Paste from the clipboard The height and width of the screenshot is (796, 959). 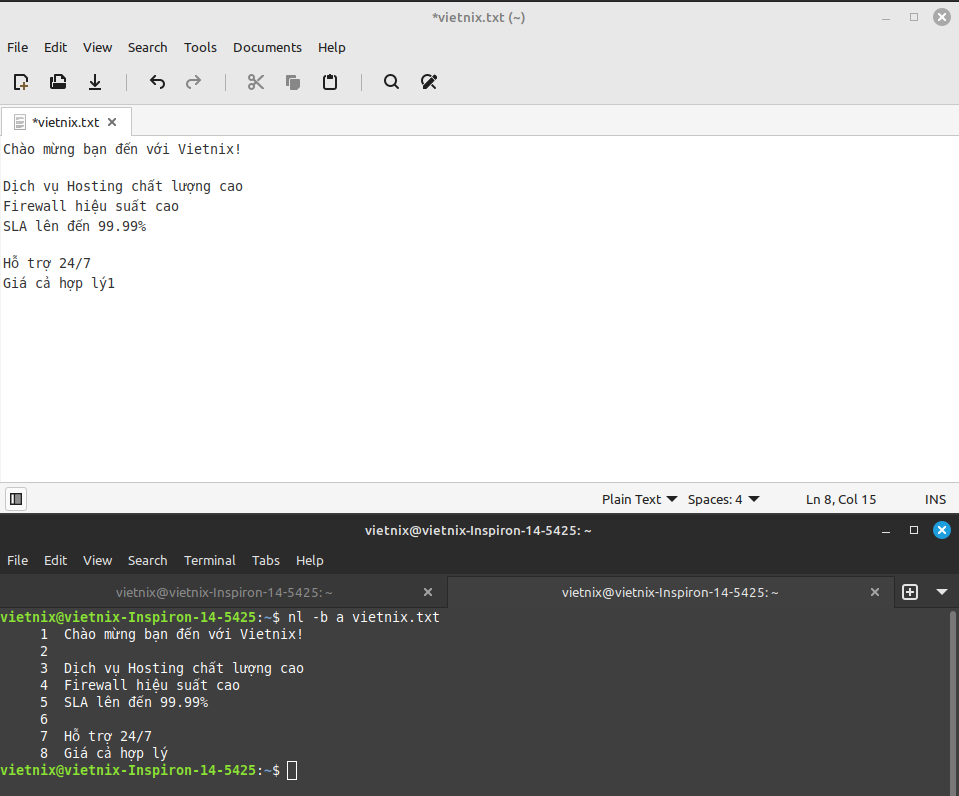coord(330,82)
